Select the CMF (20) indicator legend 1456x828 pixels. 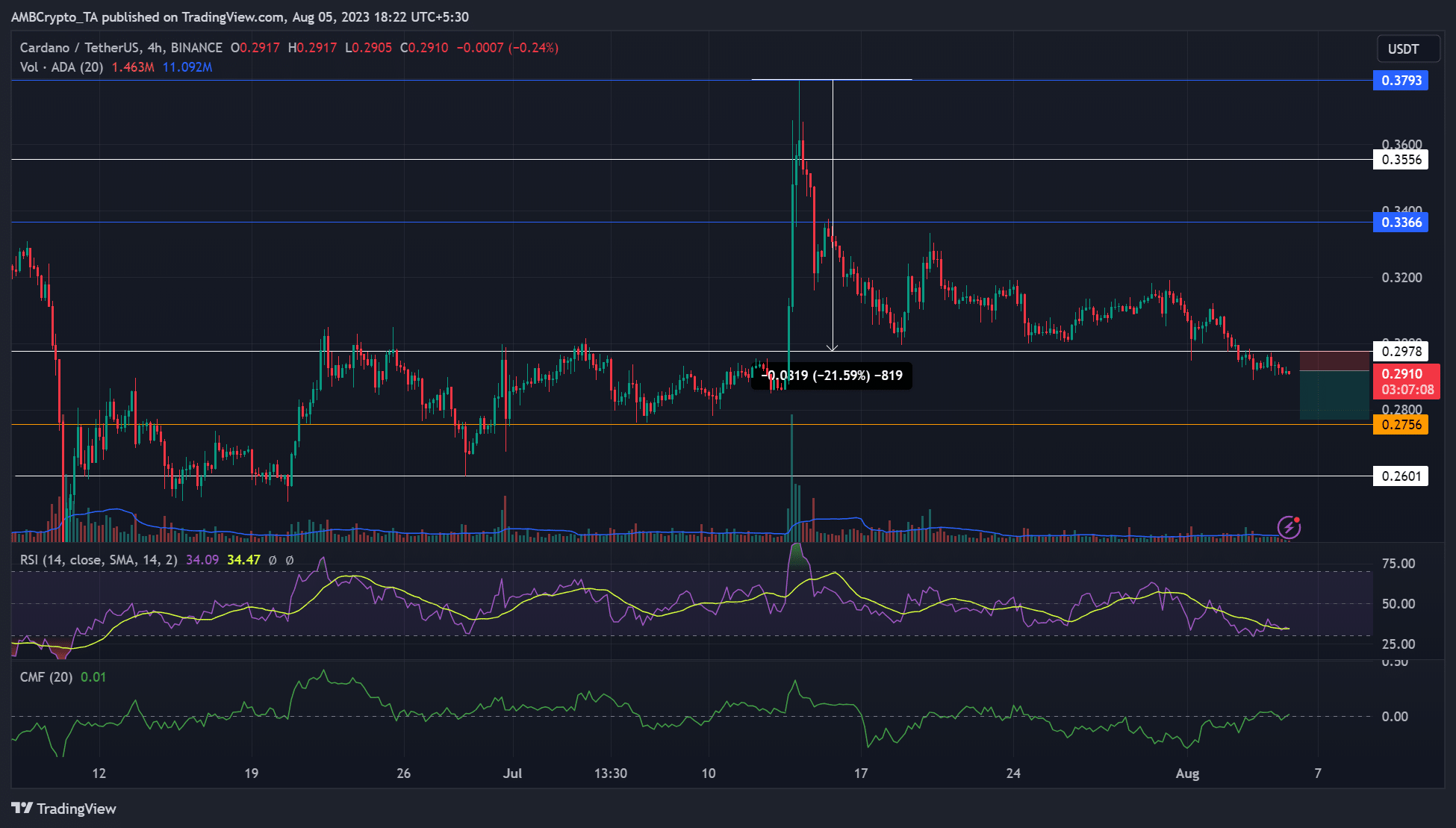tap(46, 677)
